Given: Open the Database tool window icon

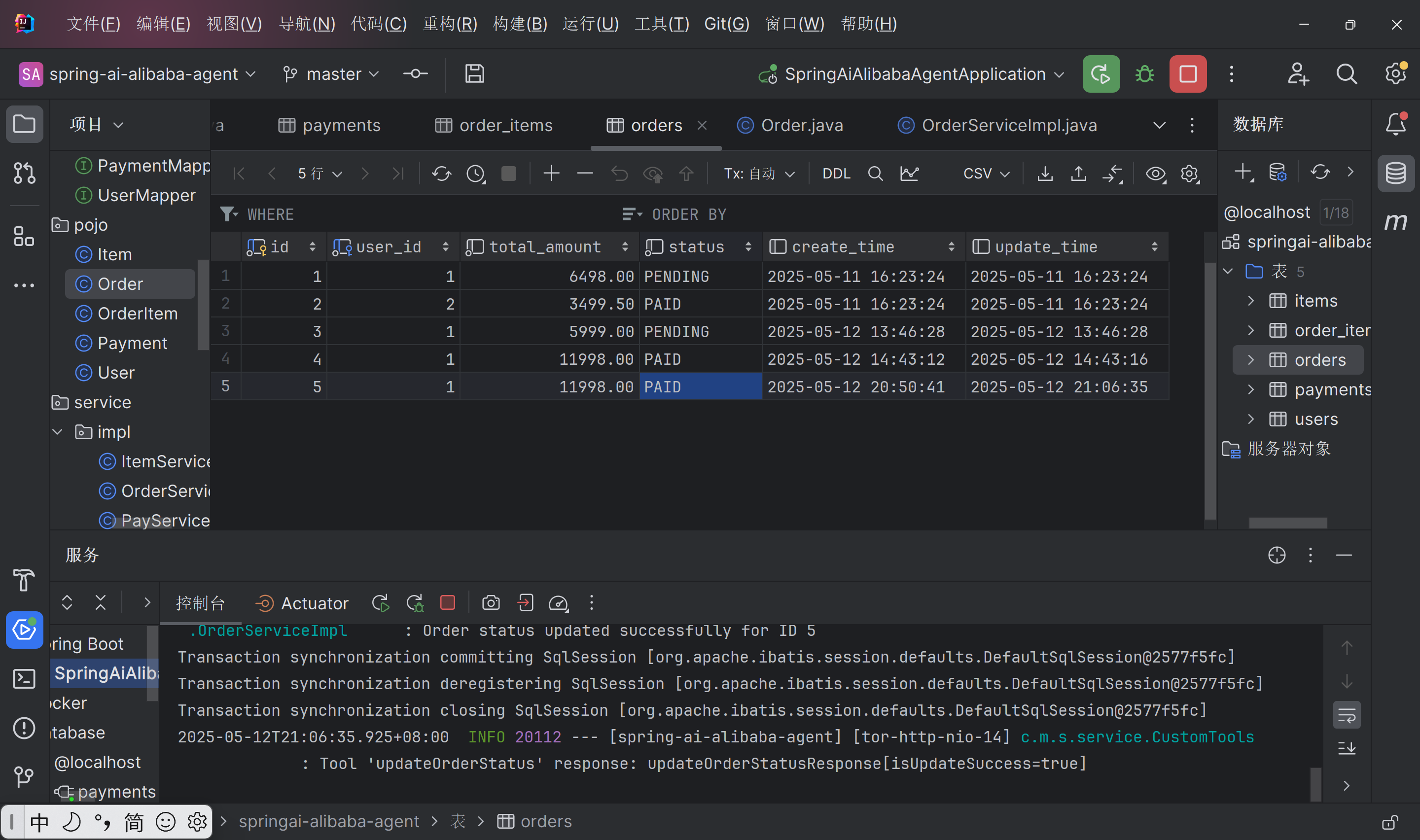Looking at the screenshot, I should tap(1395, 173).
